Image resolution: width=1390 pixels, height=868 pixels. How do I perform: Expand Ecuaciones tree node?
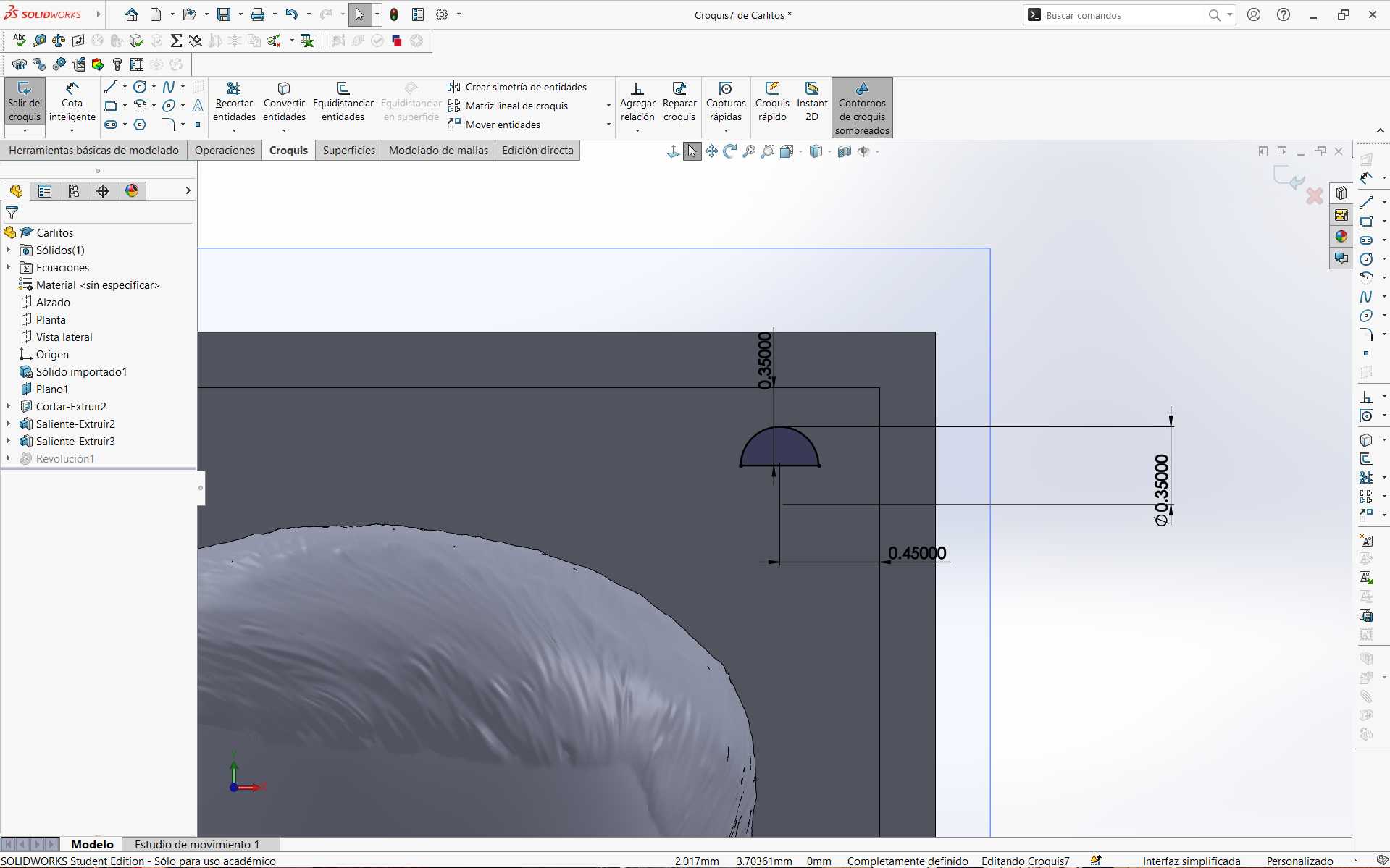point(9,267)
